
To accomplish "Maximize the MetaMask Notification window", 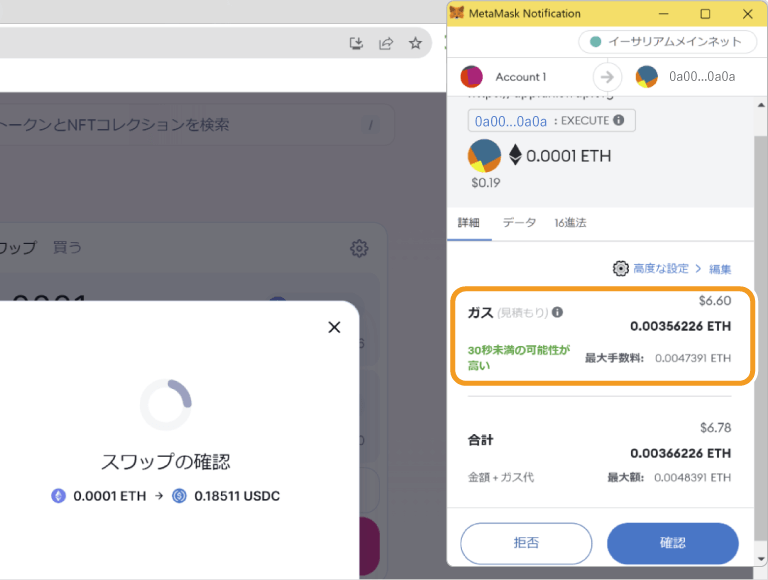I will 705,14.
